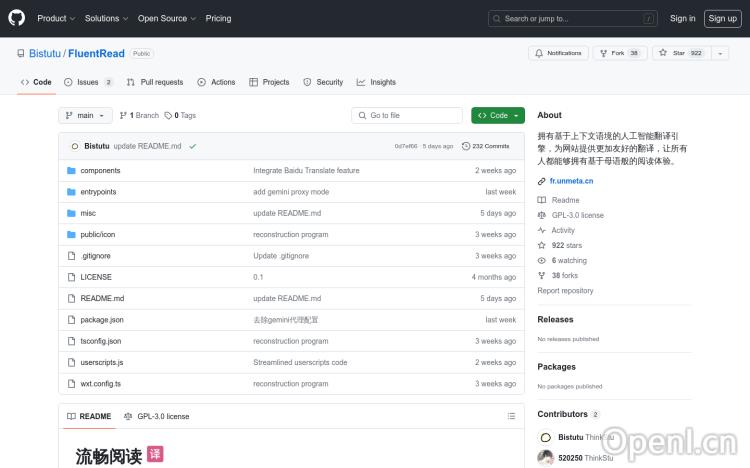Click the Bistutu contributor avatar
Screen dimensions: 750x468
point(545,437)
